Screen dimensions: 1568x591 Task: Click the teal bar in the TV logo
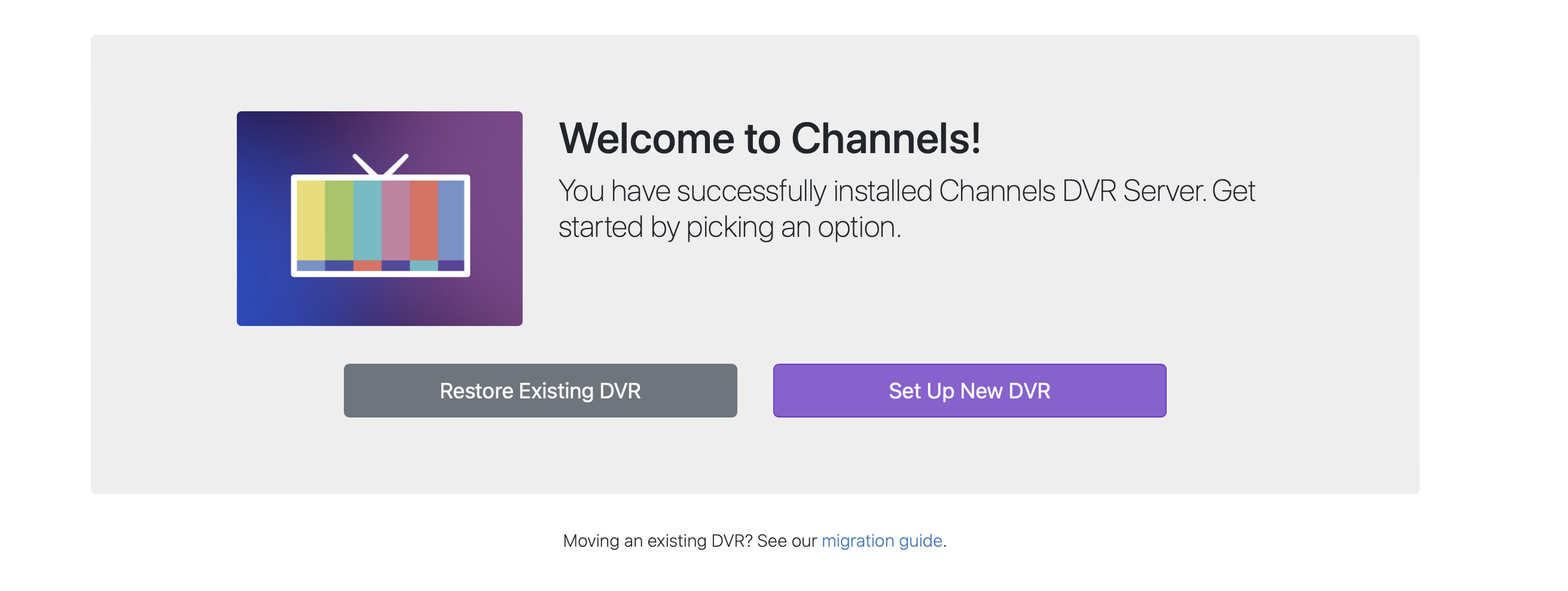point(367,220)
